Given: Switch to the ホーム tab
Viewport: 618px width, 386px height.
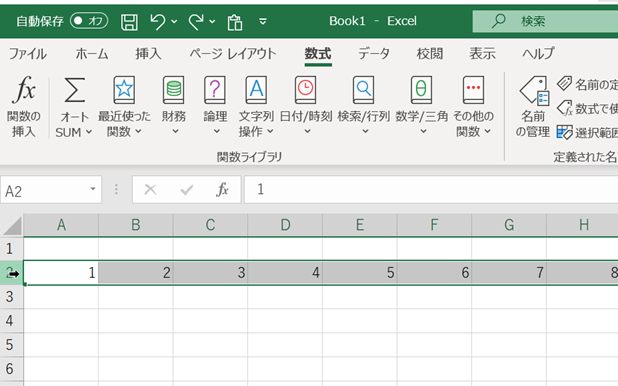Looking at the screenshot, I should coord(91,54).
